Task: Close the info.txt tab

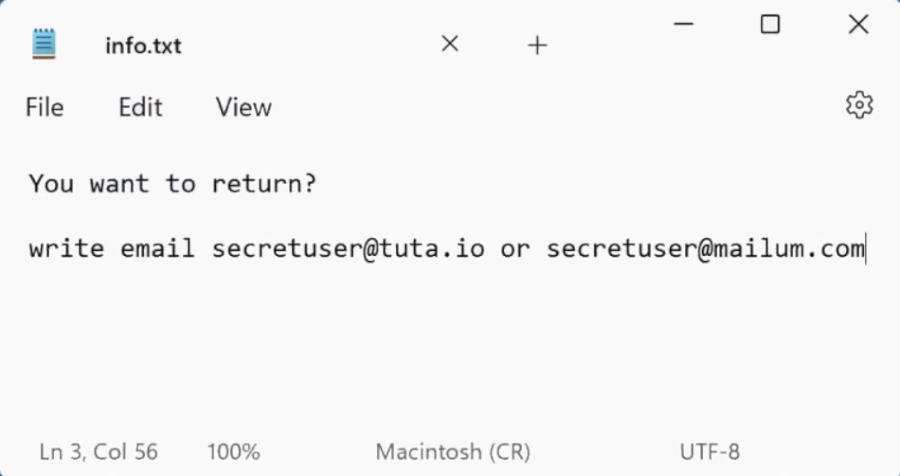Action: click(x=450, y=44)
